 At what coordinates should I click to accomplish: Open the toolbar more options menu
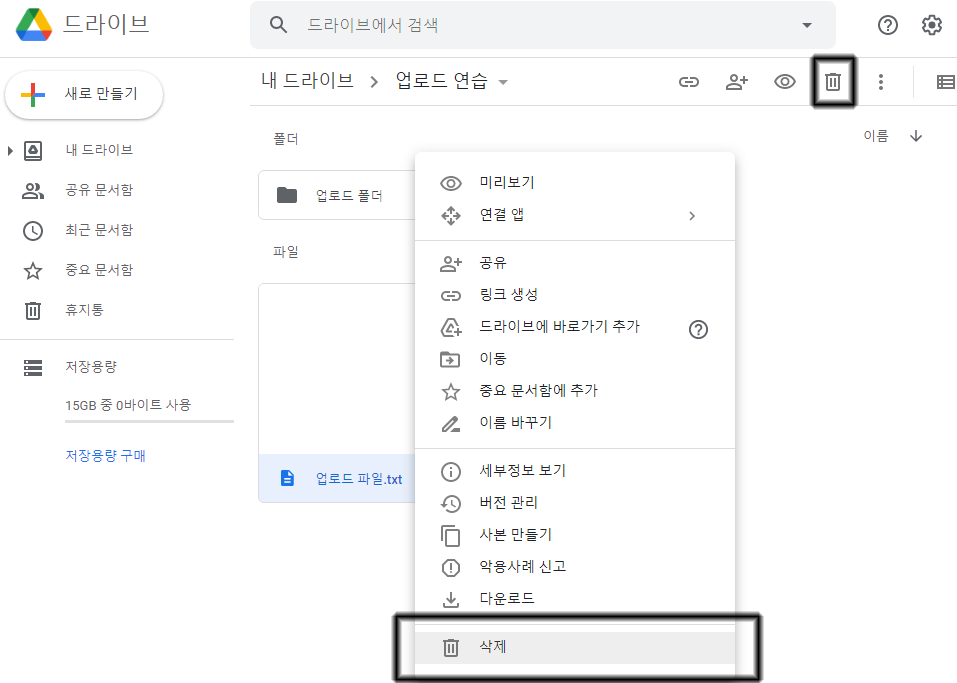(880, 82)
